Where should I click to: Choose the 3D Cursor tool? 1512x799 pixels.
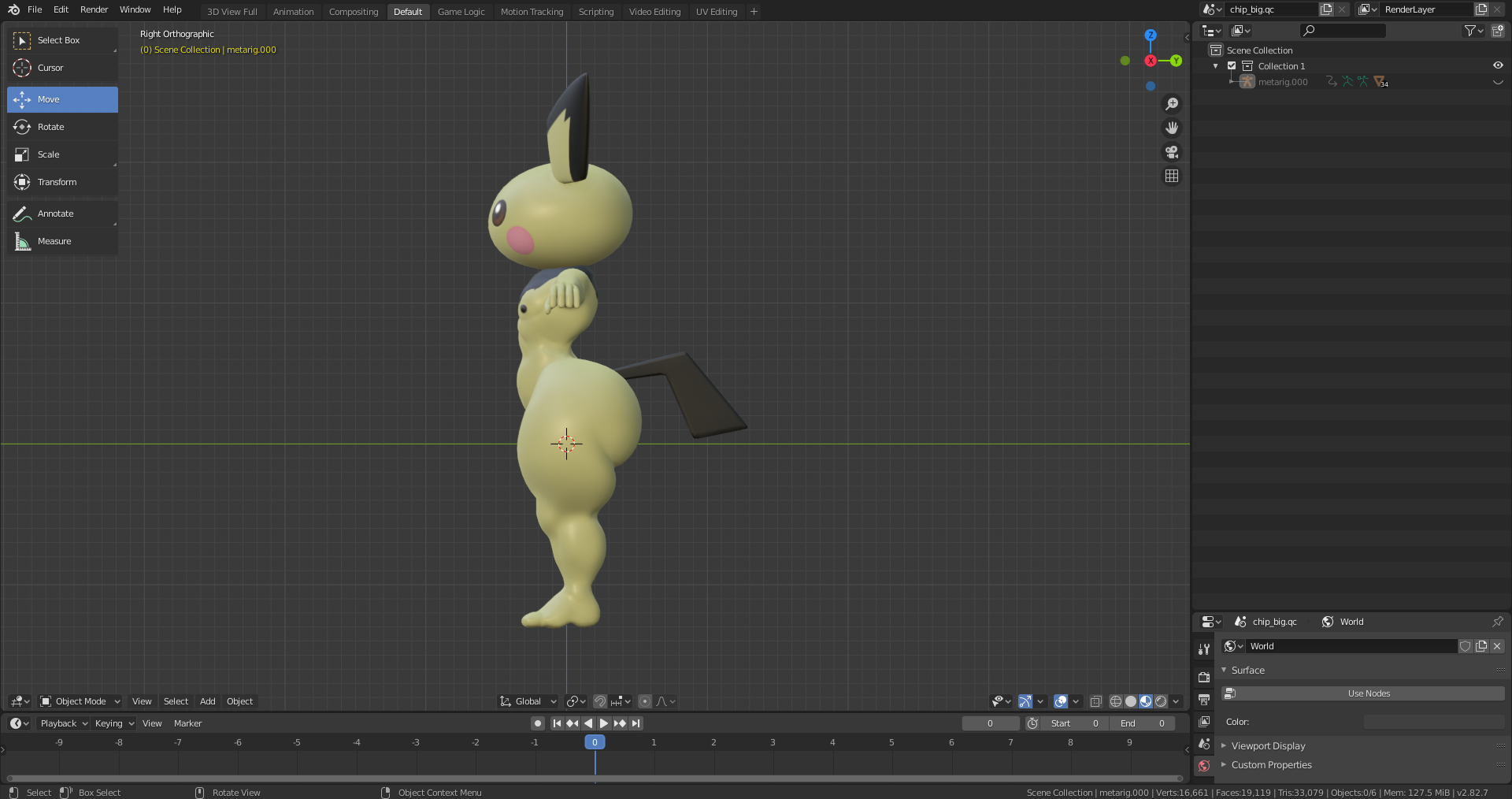[x=62, y=68]
